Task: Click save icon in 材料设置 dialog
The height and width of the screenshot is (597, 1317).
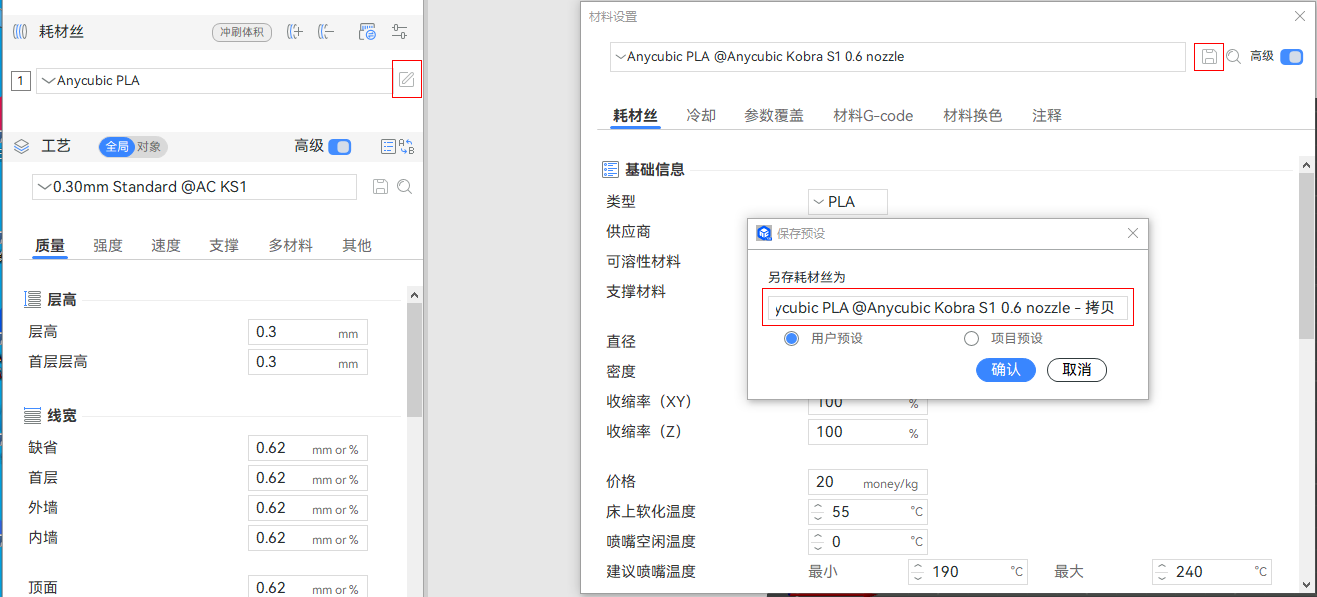Action: point(1209,57)
